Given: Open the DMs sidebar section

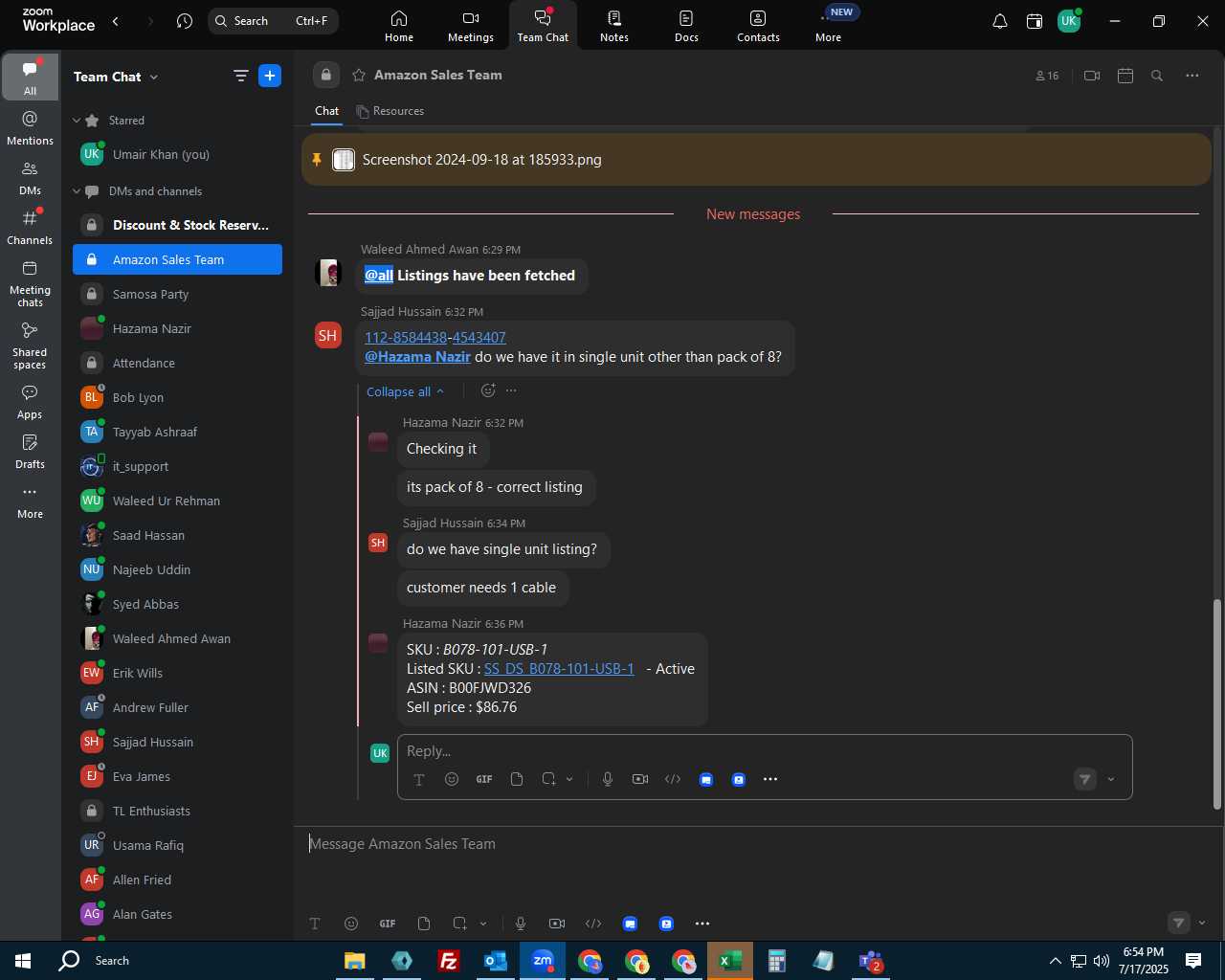Looking at the screenshot, I should point(30,178).
